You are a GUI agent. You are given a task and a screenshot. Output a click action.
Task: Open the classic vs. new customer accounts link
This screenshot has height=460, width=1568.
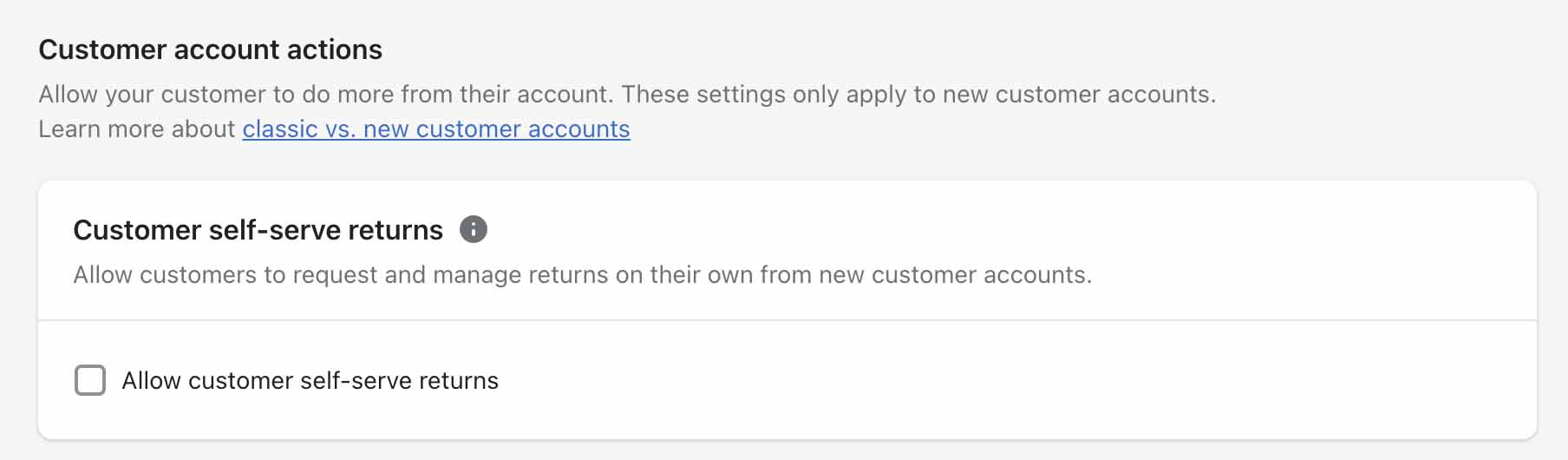click(436, 128)
